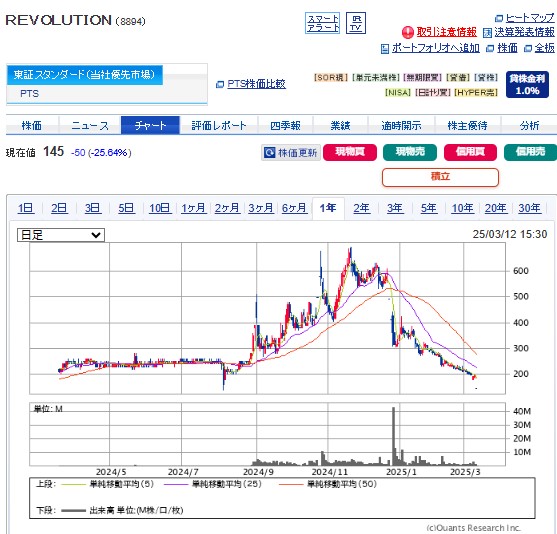Open the IR TV icon

(x=356, y=23)
